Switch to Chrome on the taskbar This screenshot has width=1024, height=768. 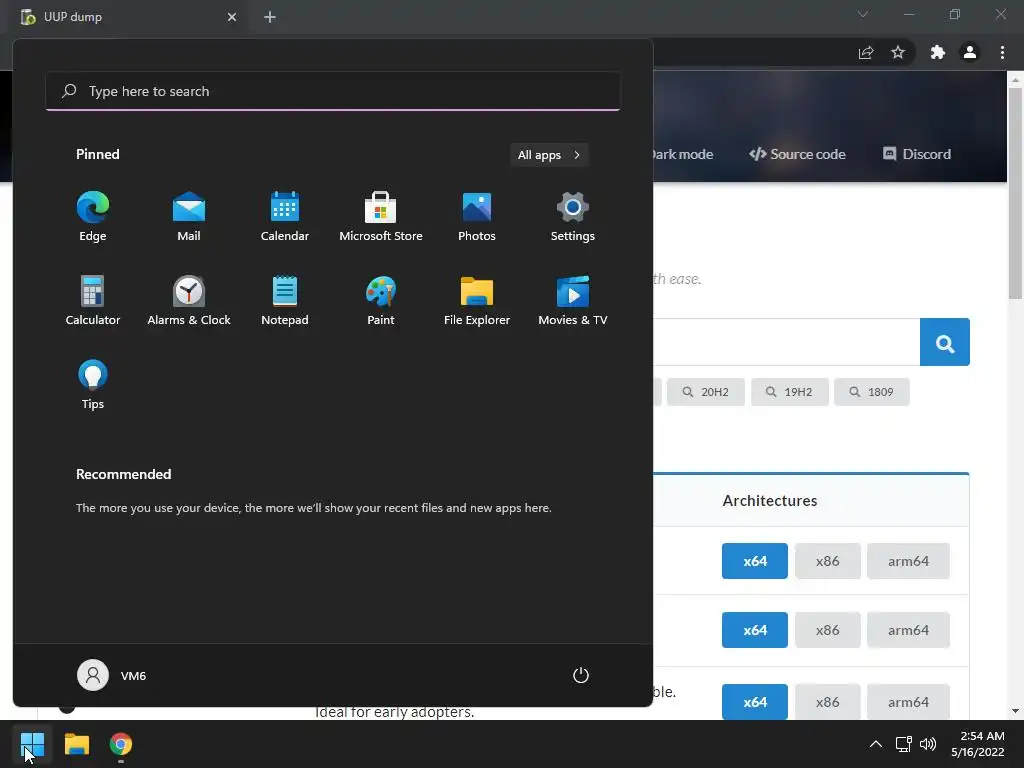[121, 744]
